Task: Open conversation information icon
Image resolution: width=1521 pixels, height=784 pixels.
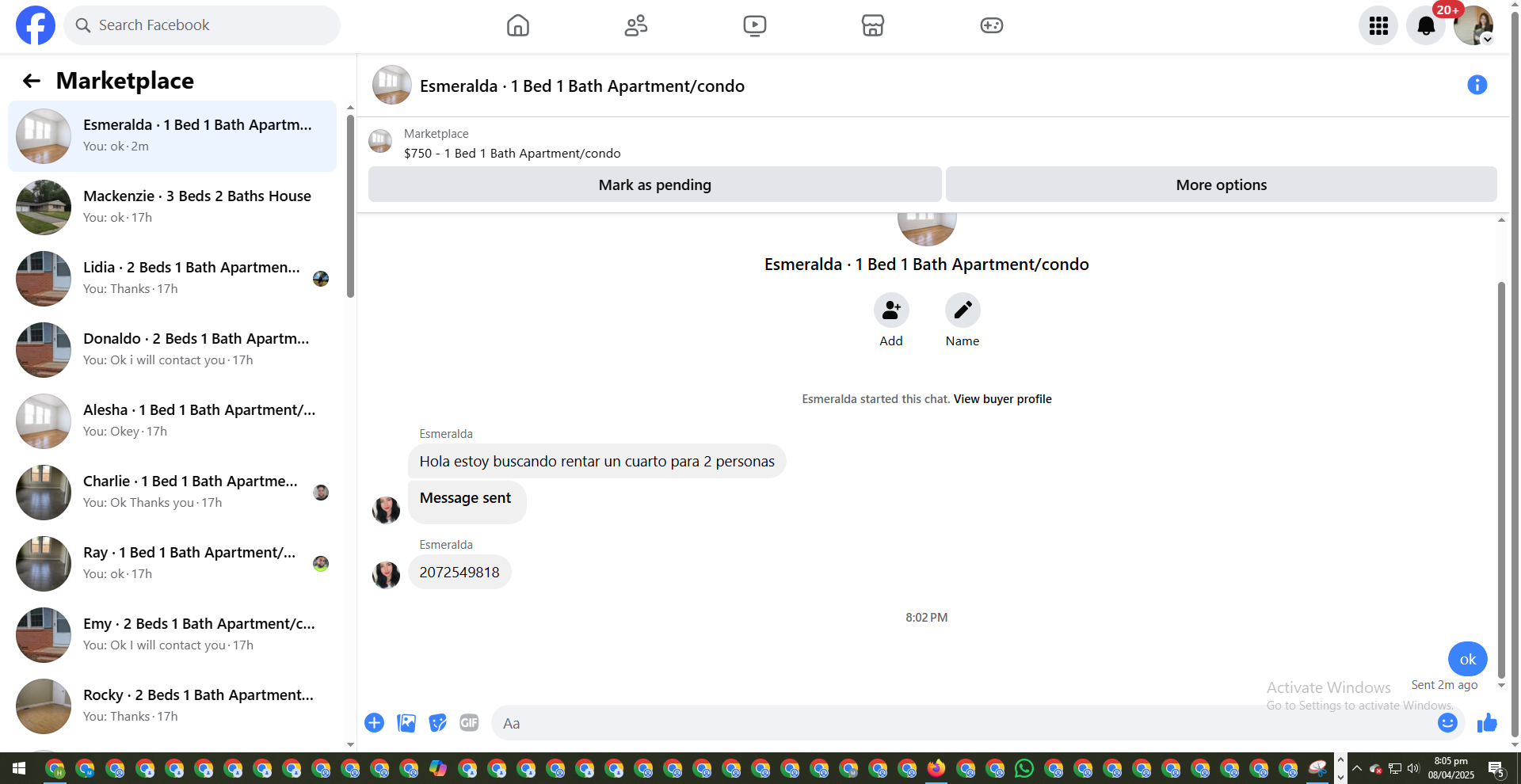Action: click(x=1477, y=85)
